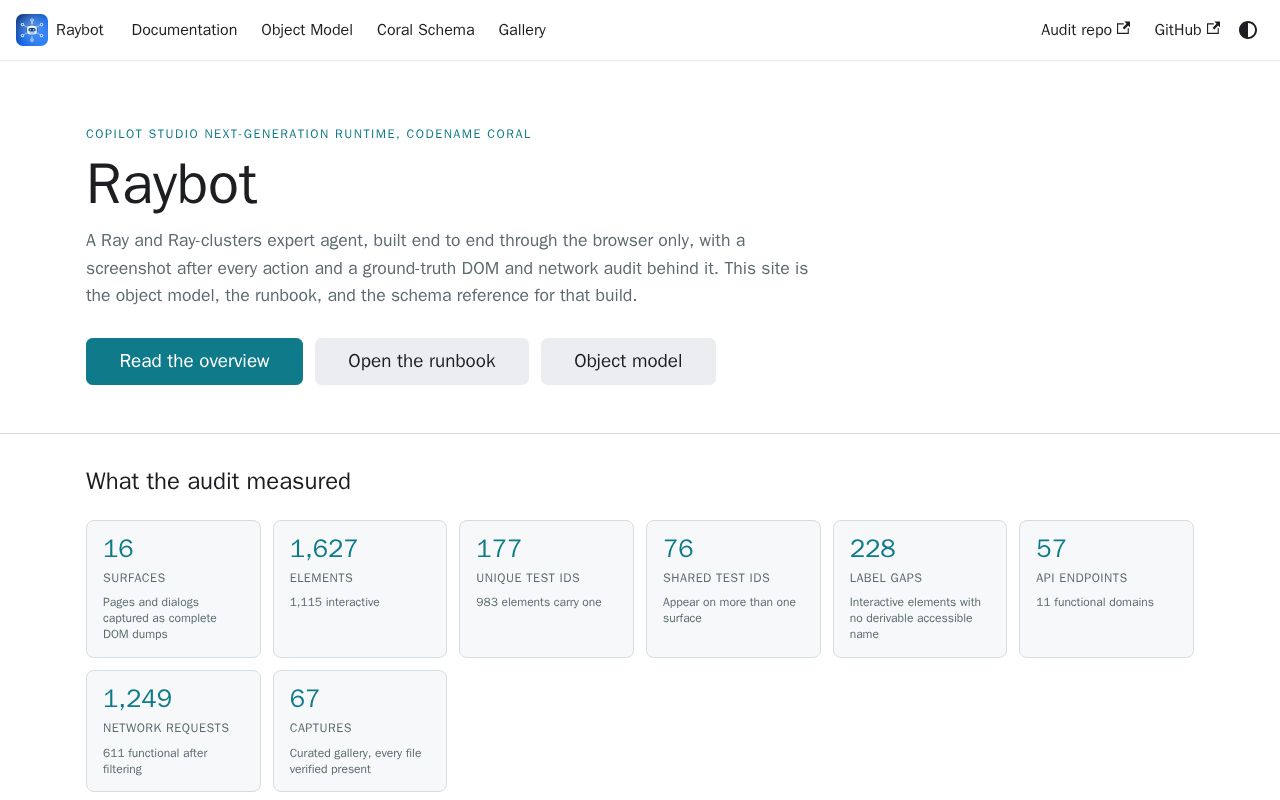Click the Open the runbook button

422,361
